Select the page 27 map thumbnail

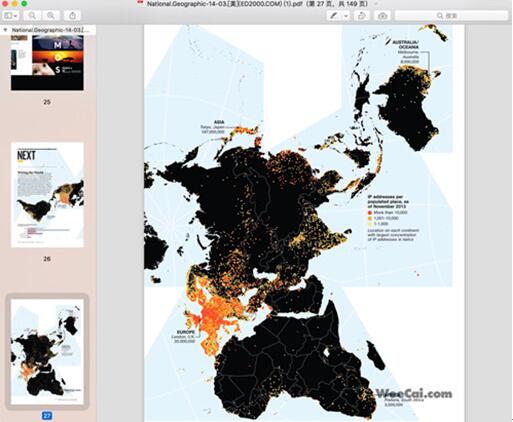tap(47, 351)
